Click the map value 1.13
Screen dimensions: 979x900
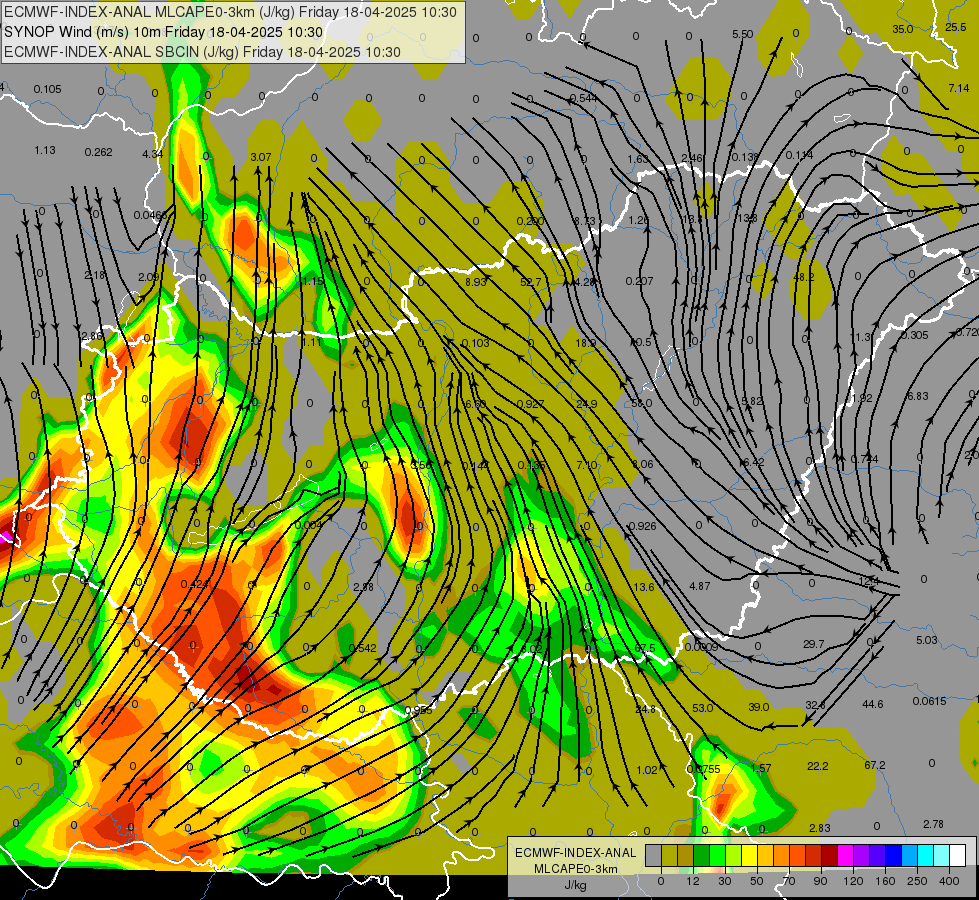click(x=45, y=150)
